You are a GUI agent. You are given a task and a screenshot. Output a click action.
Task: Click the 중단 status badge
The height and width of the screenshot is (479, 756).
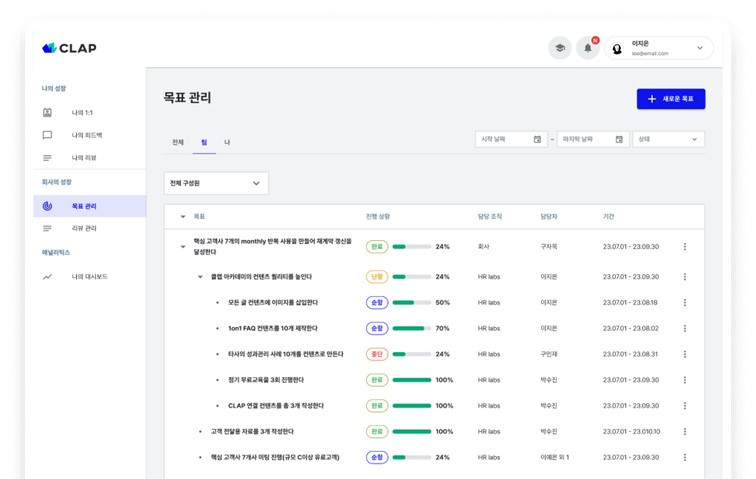(x=377, y=354)
